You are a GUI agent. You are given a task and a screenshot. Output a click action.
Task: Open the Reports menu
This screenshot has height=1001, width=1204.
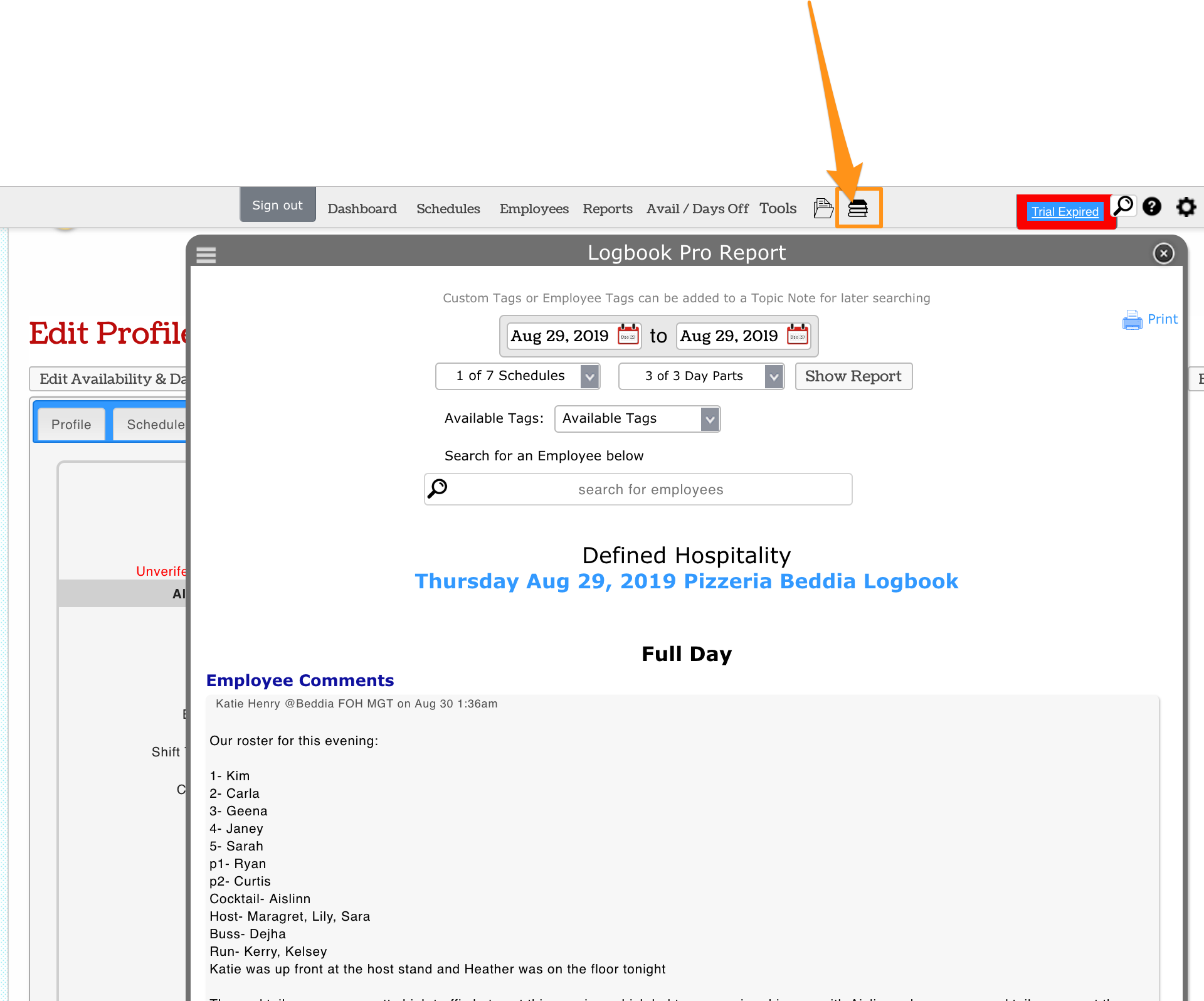(x=607, y=208)
